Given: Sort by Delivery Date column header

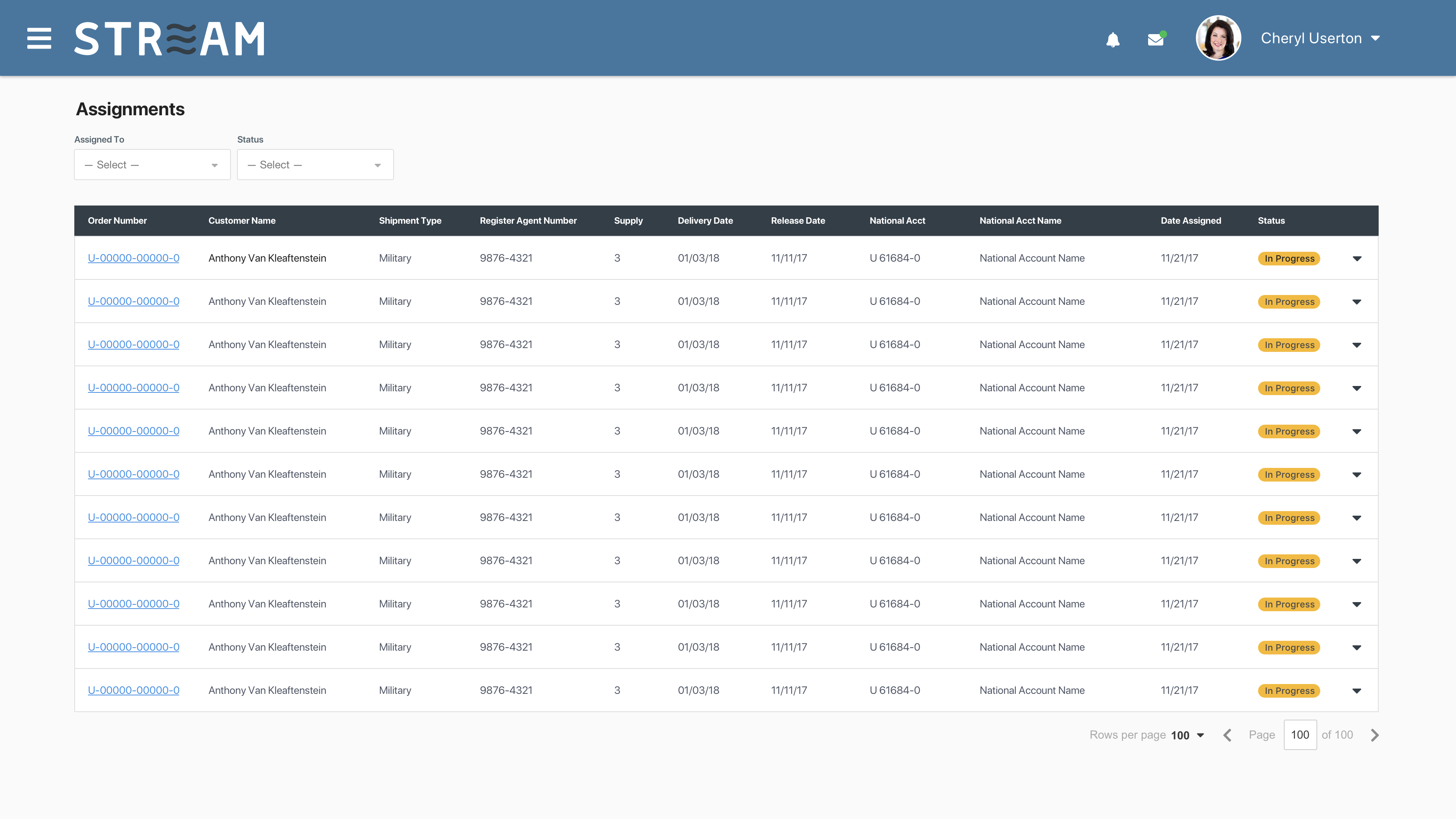Looking at the screenshot, I should click(x=705, y=220).
